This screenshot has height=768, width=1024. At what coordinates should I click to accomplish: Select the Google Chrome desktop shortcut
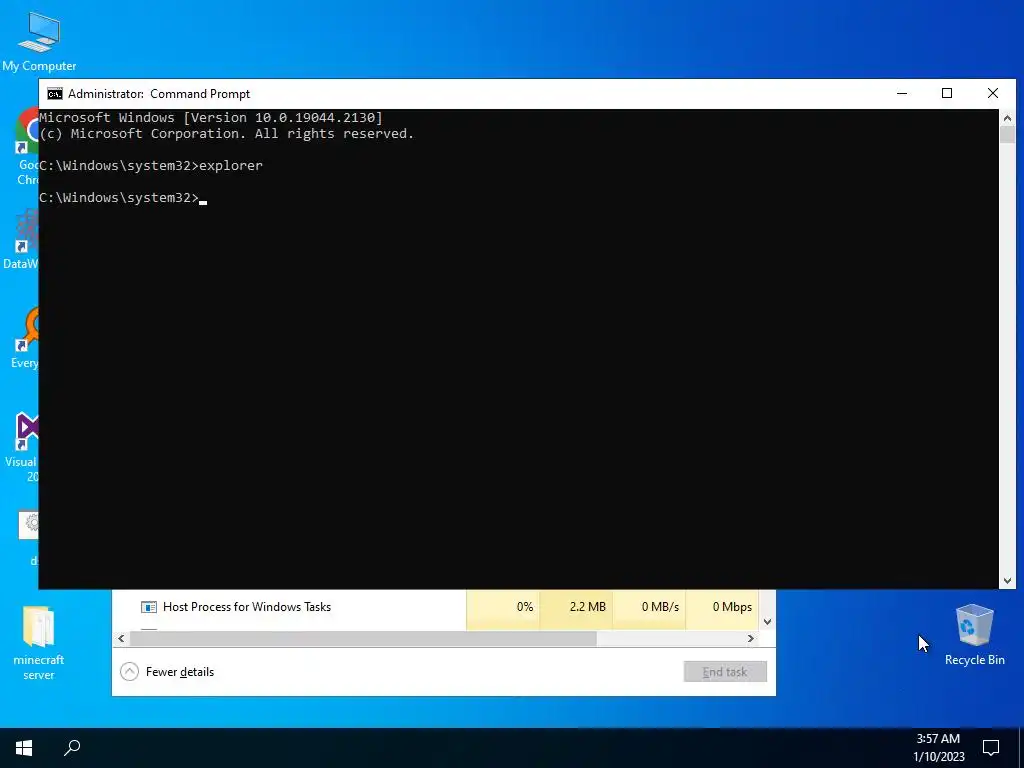27,147
